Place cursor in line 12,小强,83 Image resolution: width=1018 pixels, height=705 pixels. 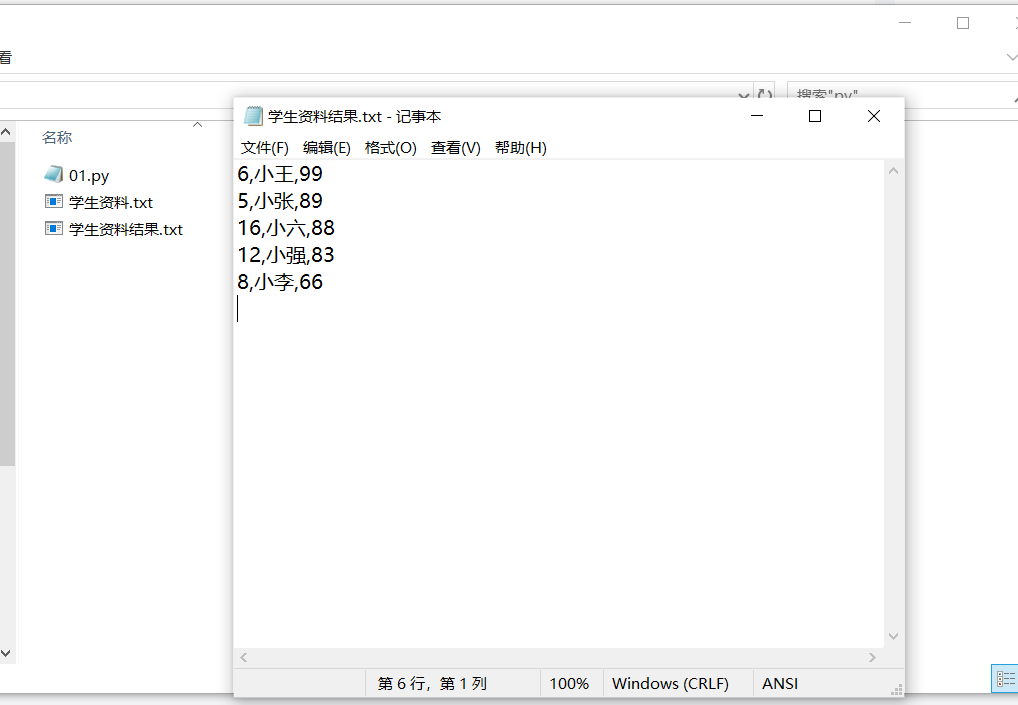[x=286, y=255]
